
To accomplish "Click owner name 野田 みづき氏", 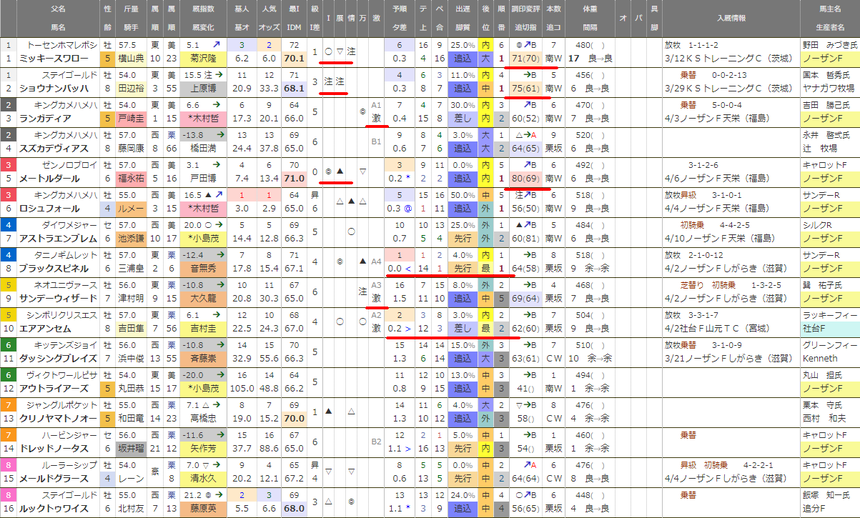I will 830,45.
